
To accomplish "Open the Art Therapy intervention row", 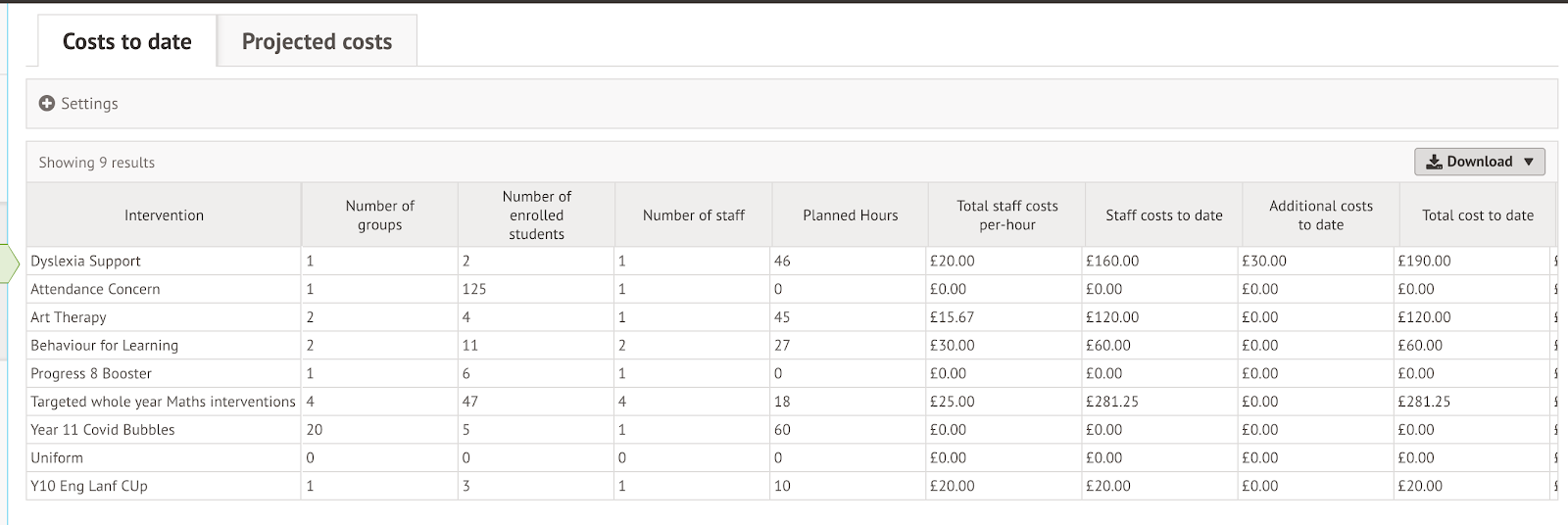I will click(x=68, y=317).
